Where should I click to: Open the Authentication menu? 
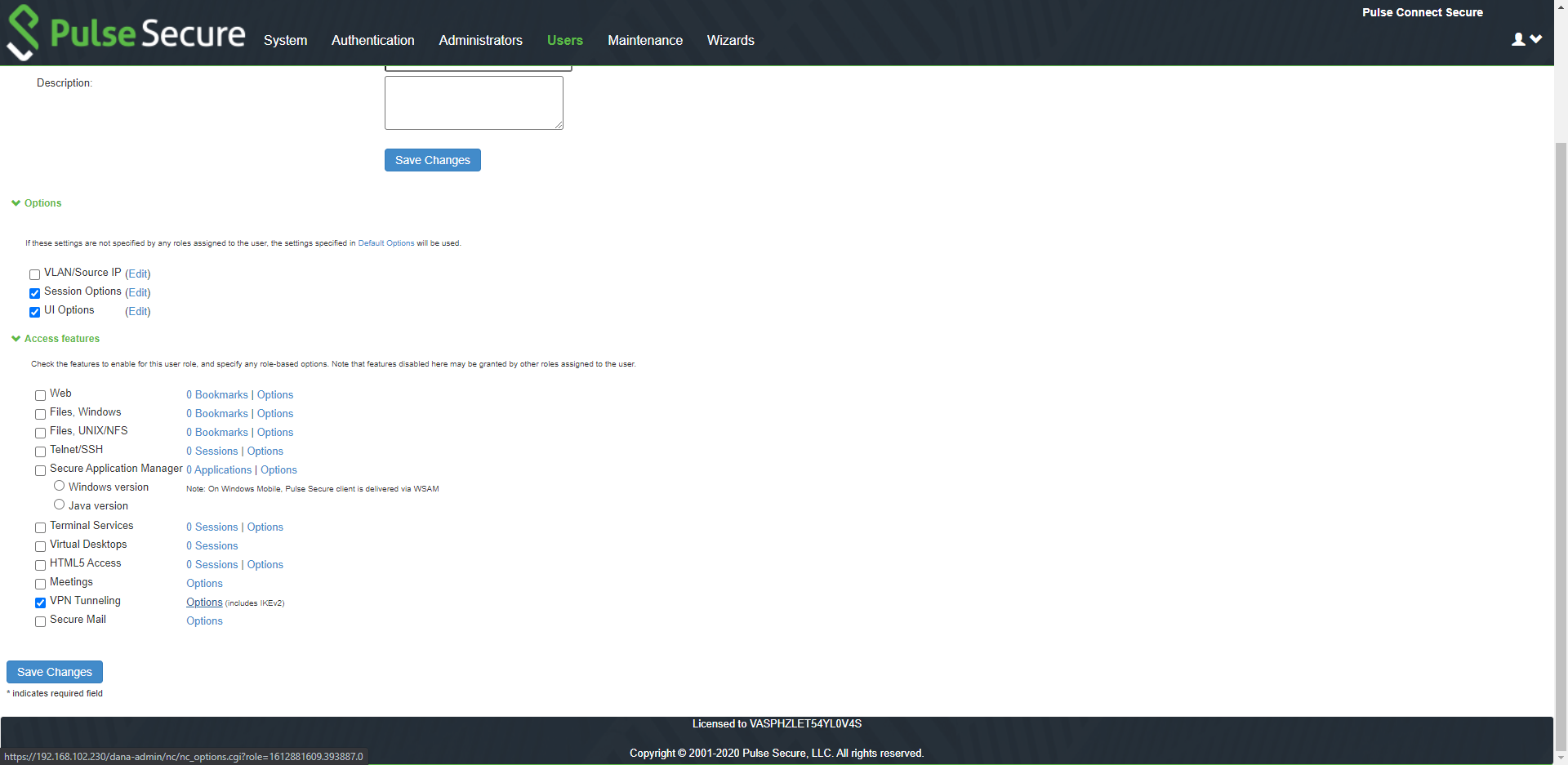point(373,40)
